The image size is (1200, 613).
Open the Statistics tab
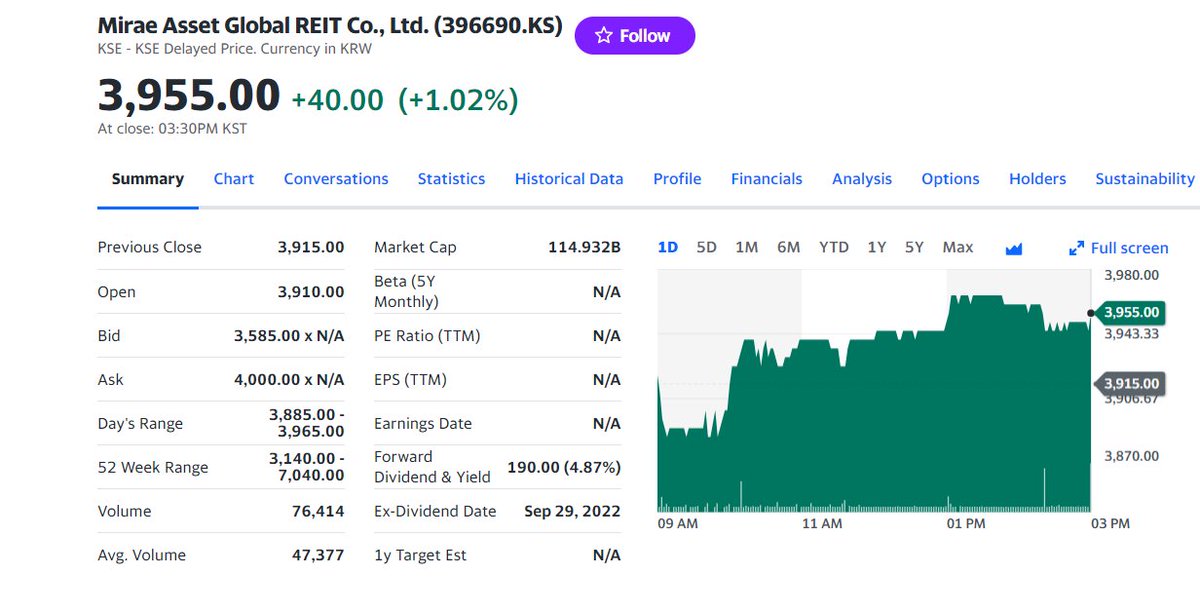pyautogui.click(x=451, y=179)
